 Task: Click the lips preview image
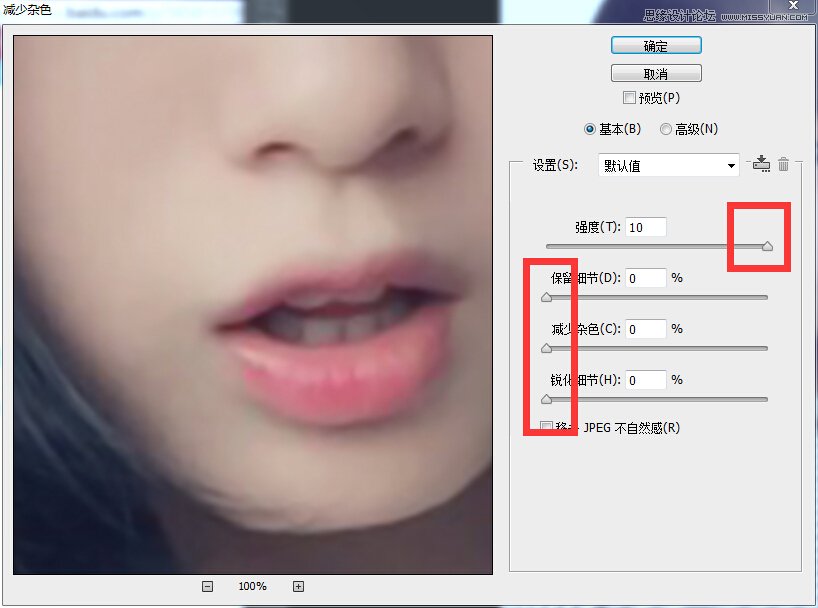[252, 305]
